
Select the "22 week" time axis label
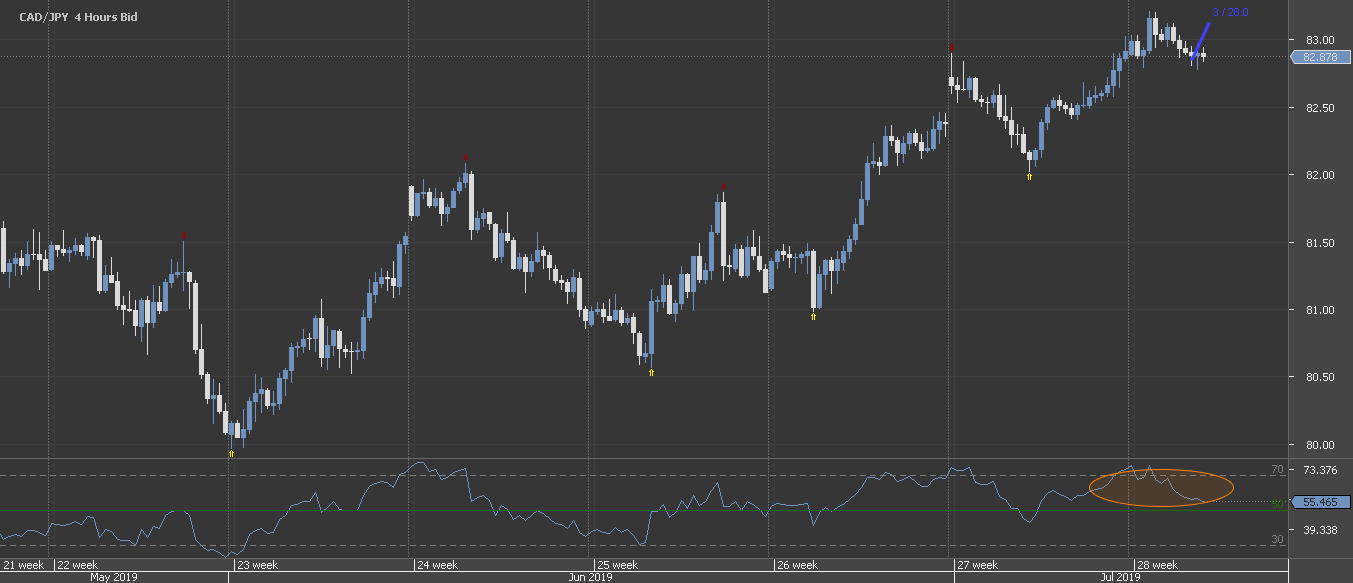pos(77,565)
